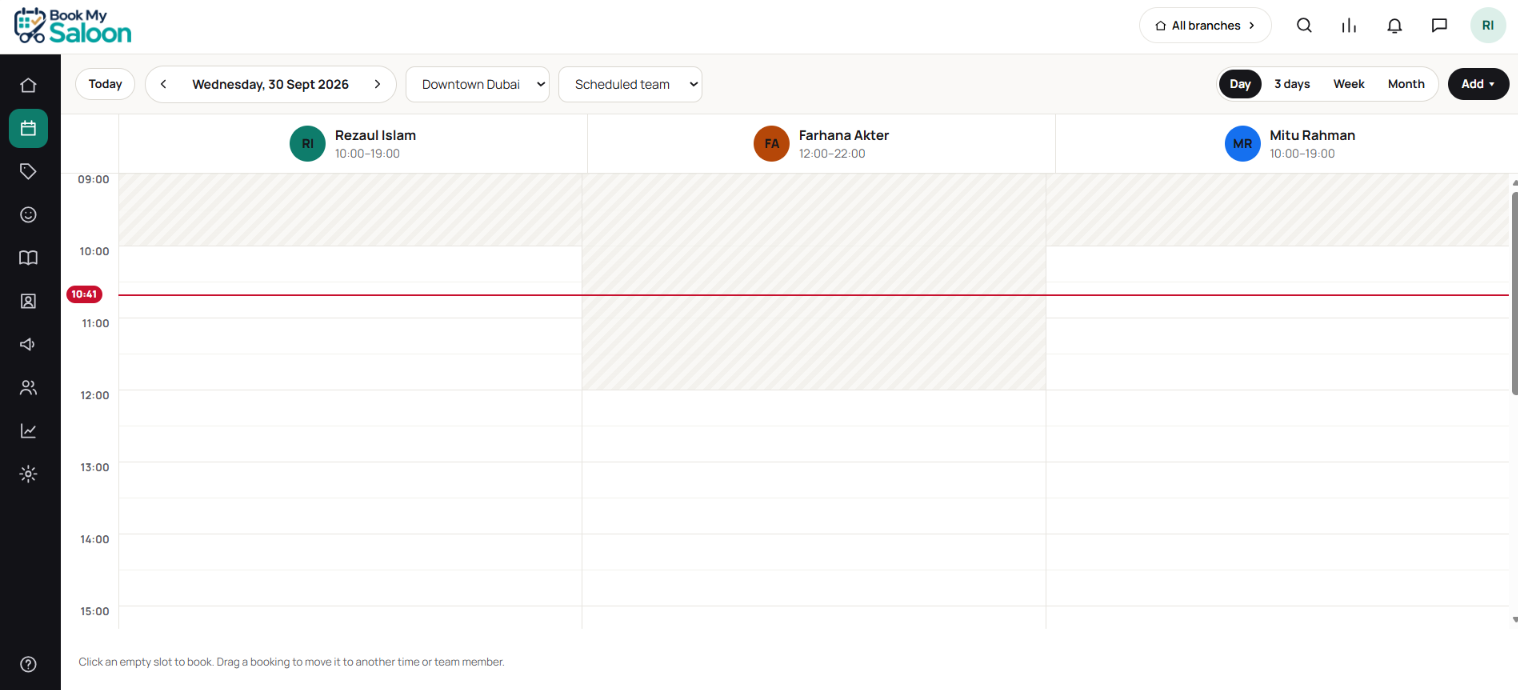Open the megaphone marketing icon
The image size is (1518, 690).
click(x=28, y=344)
